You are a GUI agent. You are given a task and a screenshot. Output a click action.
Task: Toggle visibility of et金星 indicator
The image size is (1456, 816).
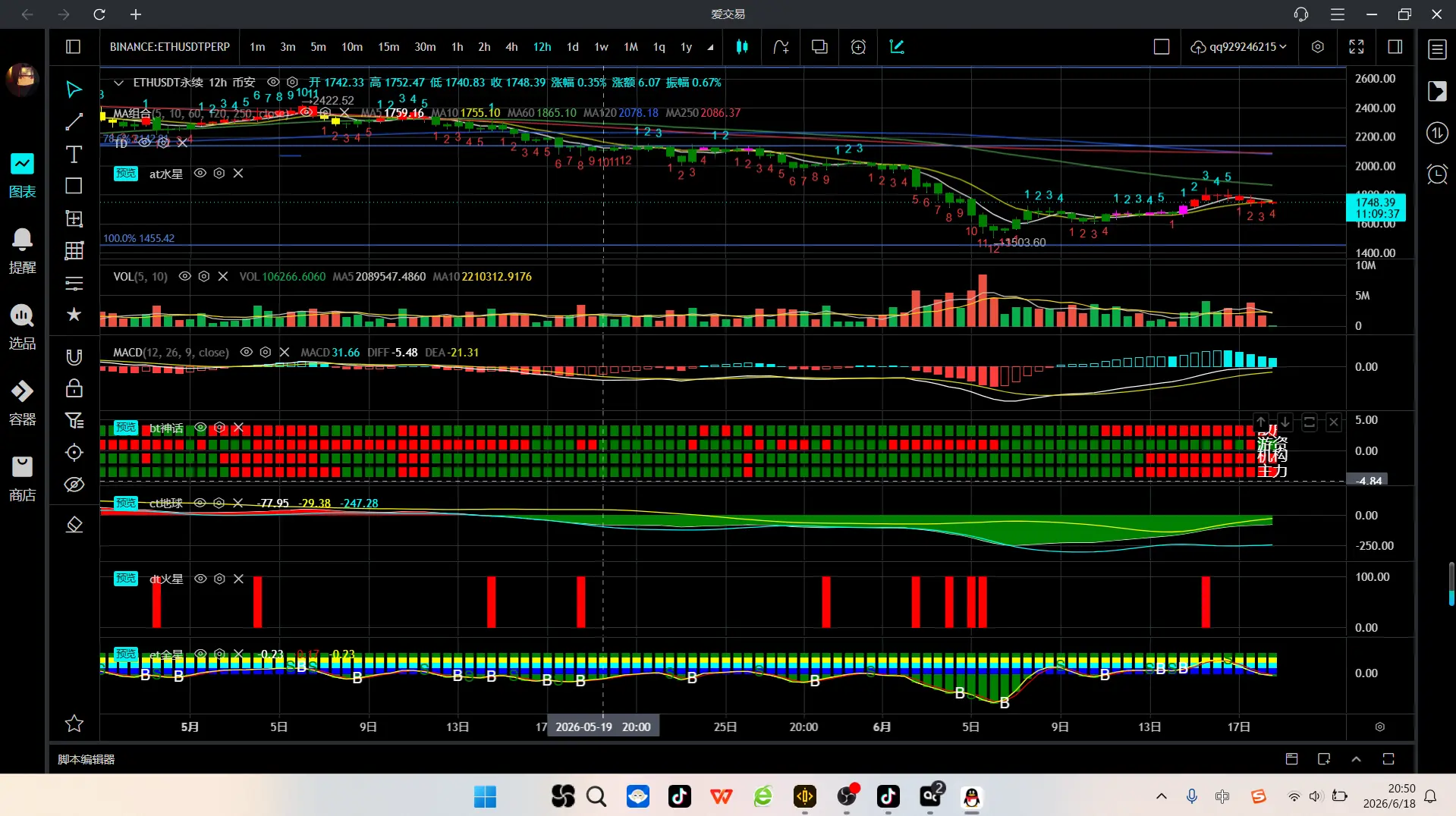(x=200, y=654)
